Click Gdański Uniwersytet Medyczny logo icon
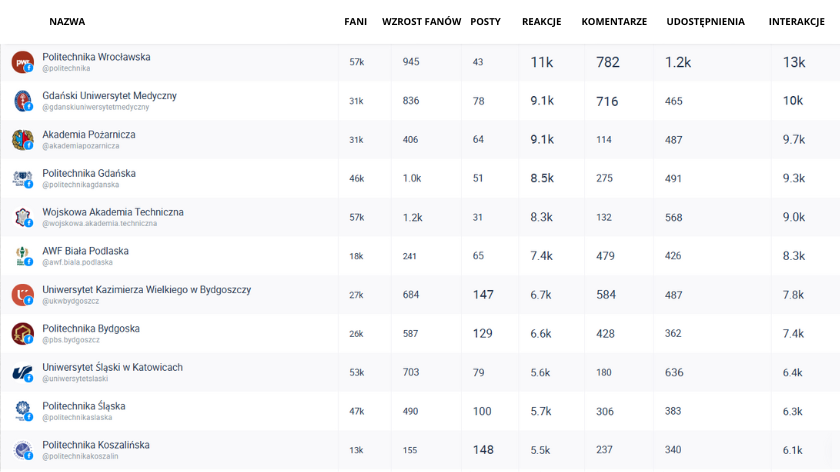 [22, 101]
